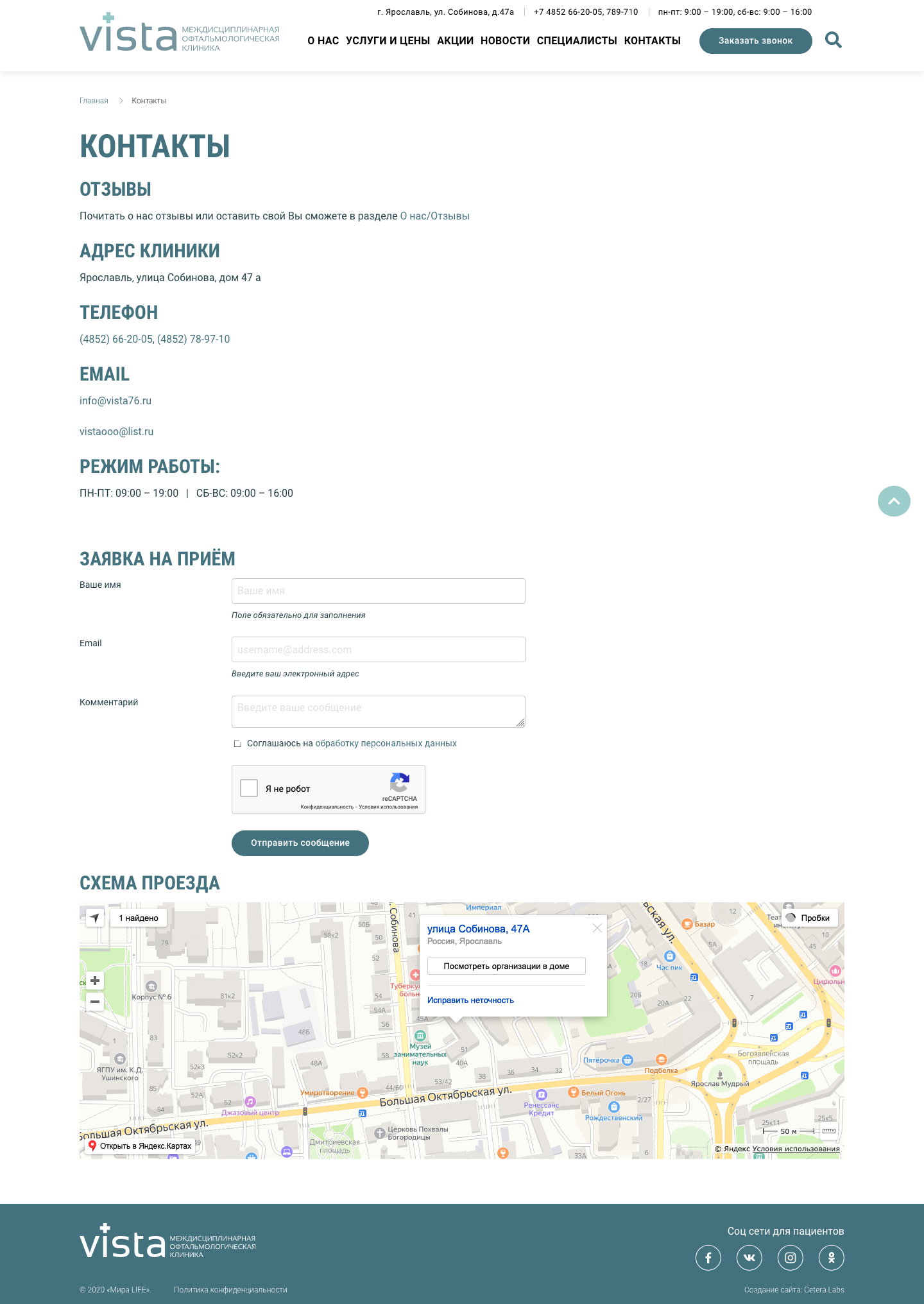Open the VK social network icon
This screenshot has height=1304, width=924.
click(749, 1258)
